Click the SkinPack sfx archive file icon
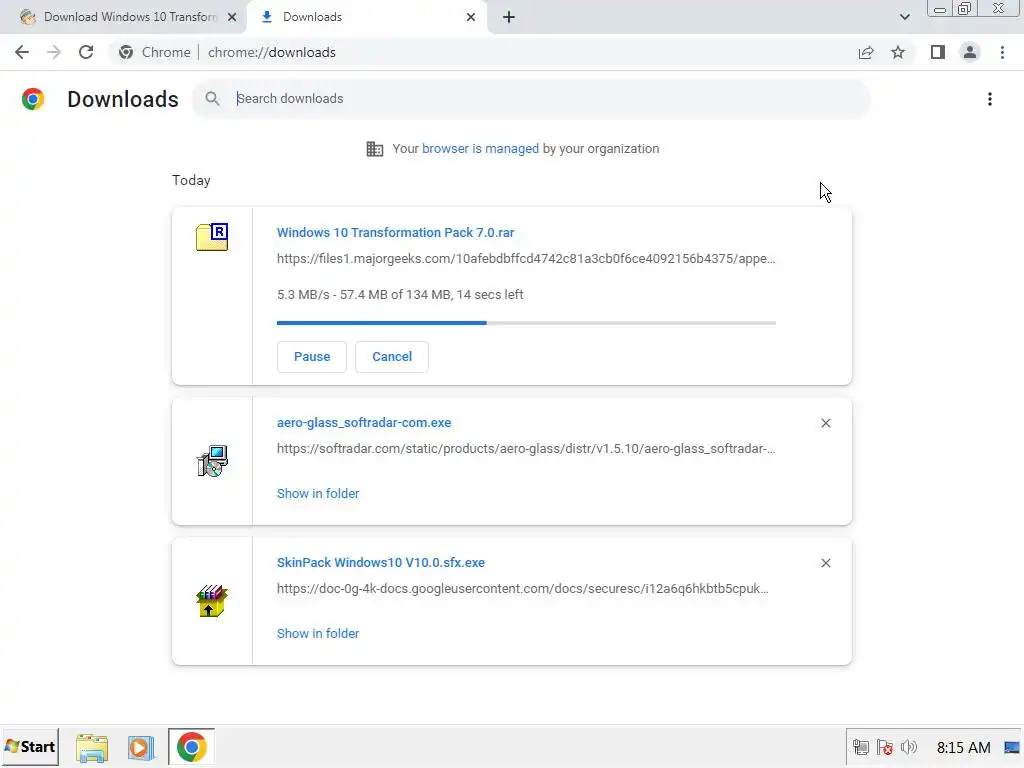 coord(212,601)
